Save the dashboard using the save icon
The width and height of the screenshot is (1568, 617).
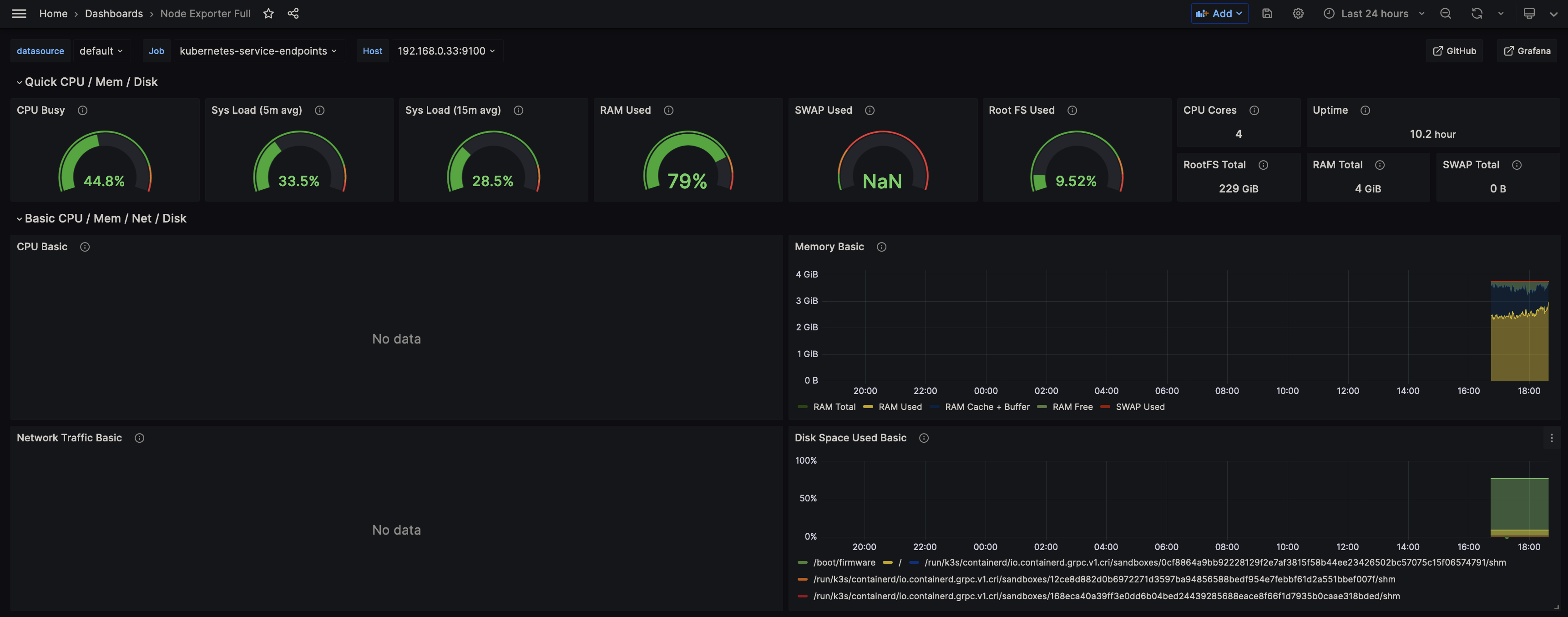pyautogui.click(x=1267, y=13)
